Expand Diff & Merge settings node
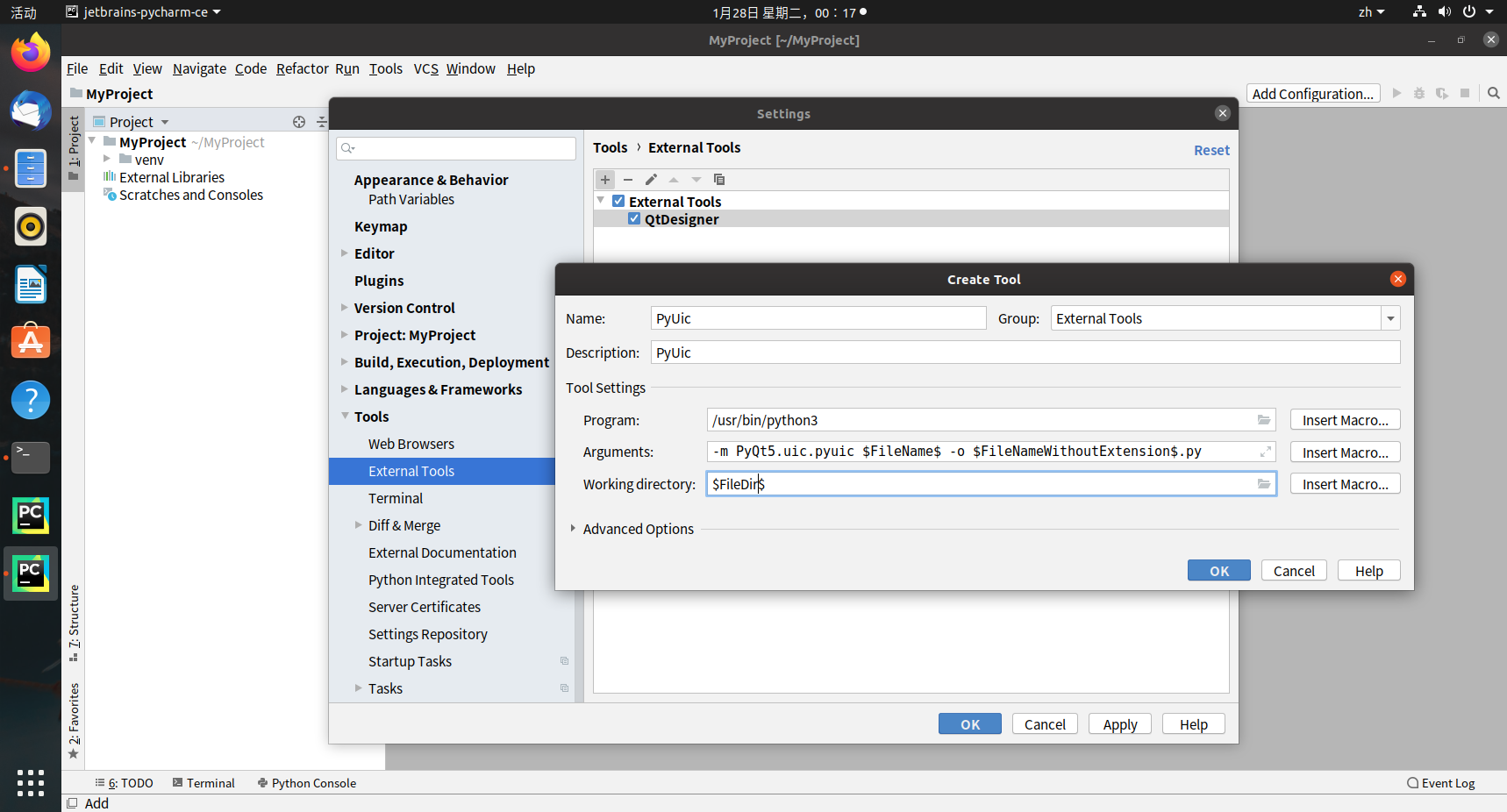 (359, 525)
